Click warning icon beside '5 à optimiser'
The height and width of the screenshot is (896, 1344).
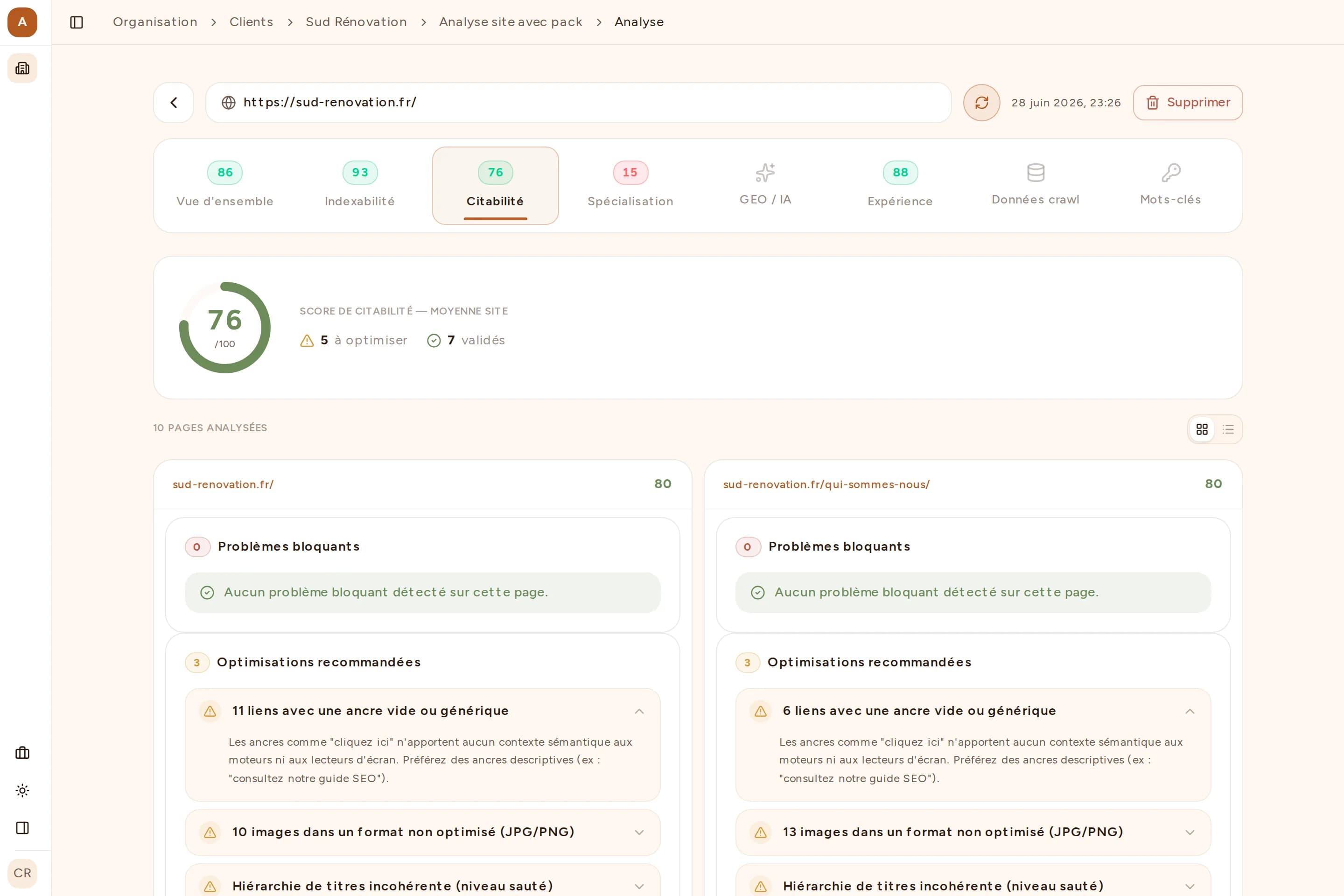(307, 341)
